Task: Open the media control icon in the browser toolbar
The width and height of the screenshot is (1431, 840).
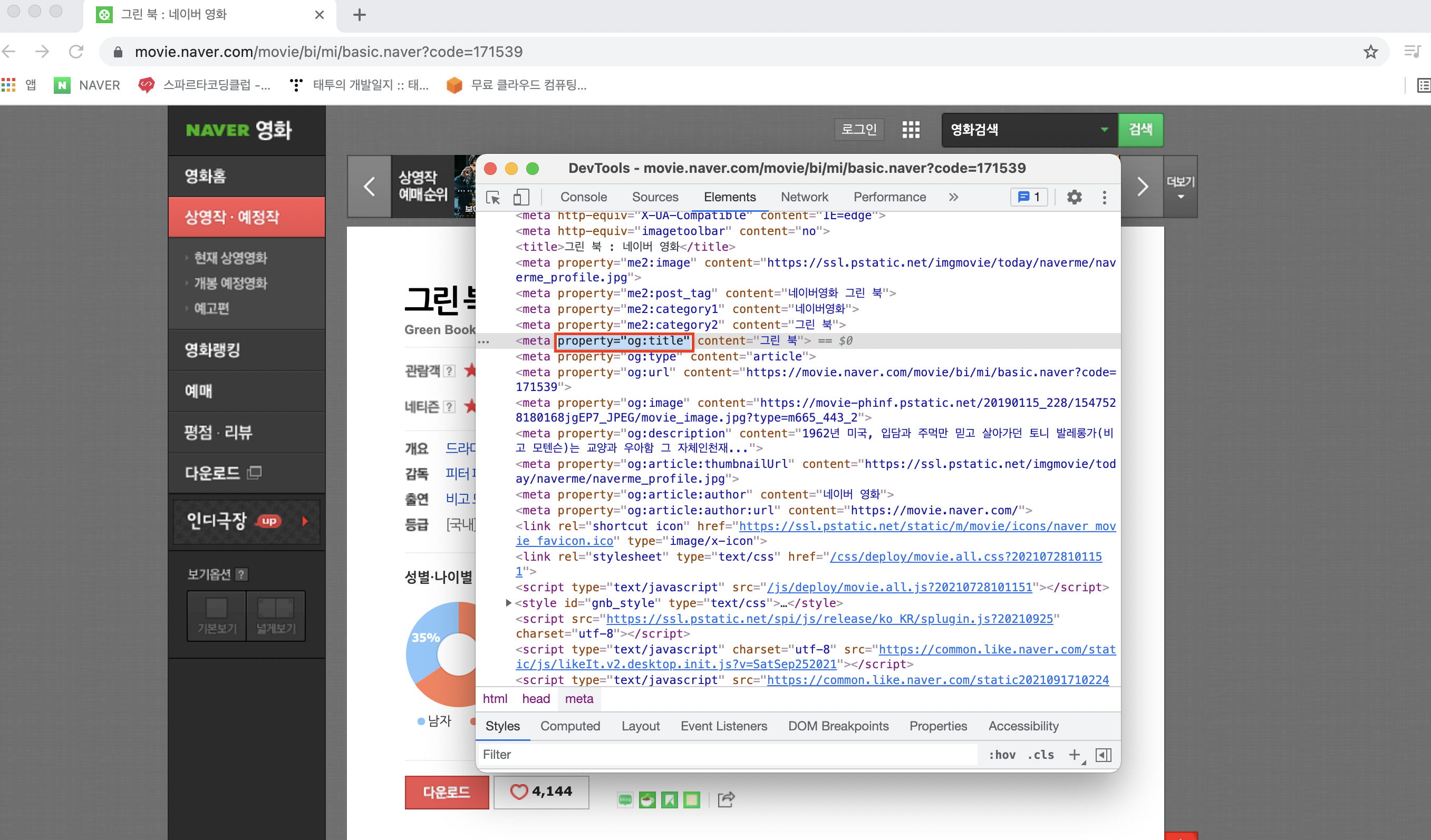Action: click(1412, 52)
